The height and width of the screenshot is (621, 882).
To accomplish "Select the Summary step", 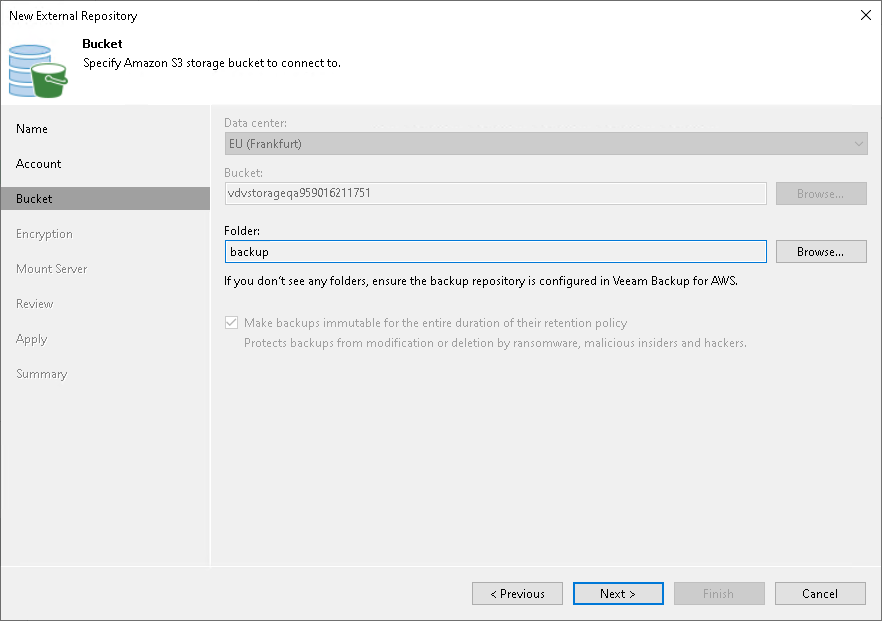I will [42, 374].
